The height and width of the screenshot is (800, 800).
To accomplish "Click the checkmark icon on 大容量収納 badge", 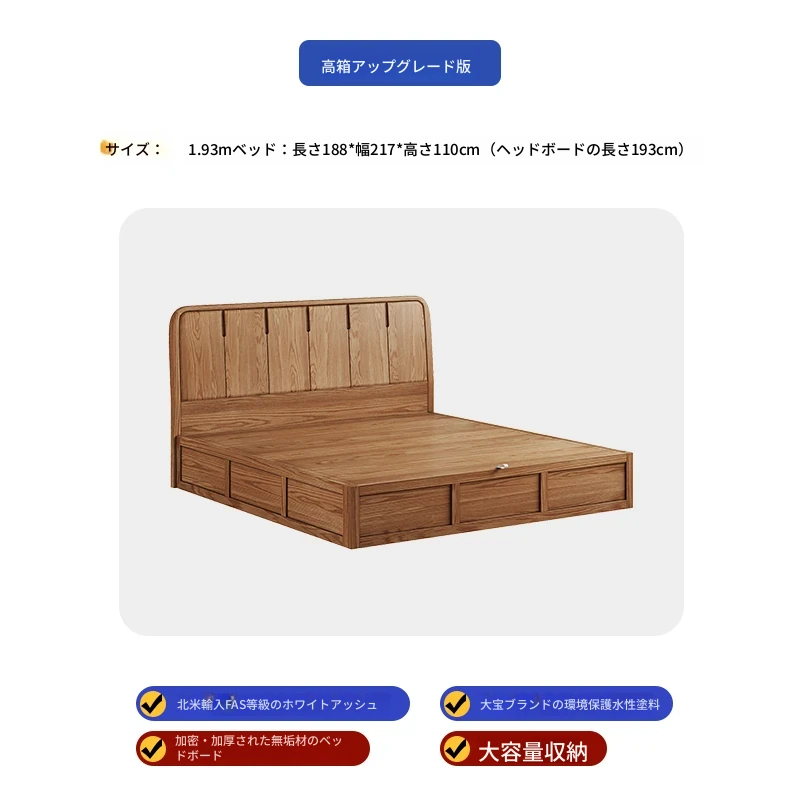I will [457, 748].
